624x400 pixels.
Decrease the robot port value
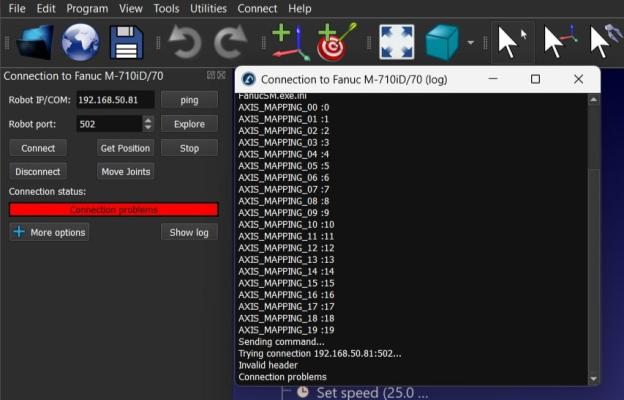pos(148,128)
